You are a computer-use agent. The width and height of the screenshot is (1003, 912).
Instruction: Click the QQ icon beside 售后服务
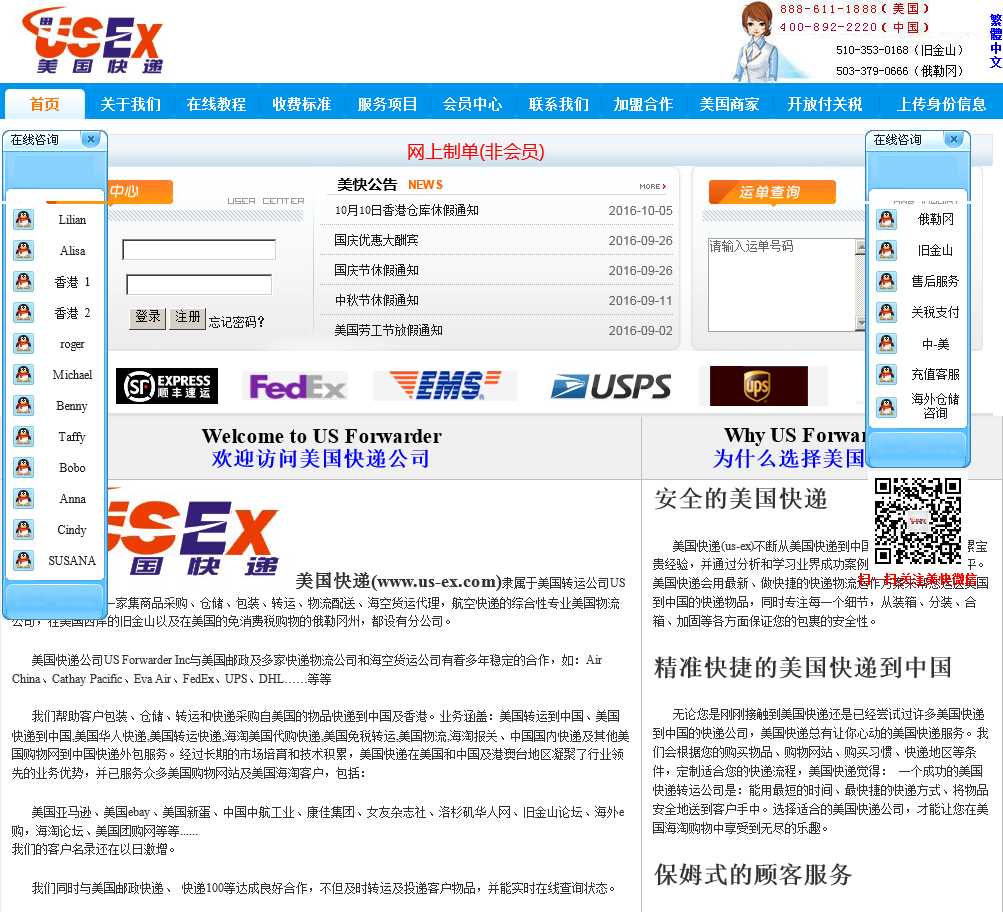point(887,281)
